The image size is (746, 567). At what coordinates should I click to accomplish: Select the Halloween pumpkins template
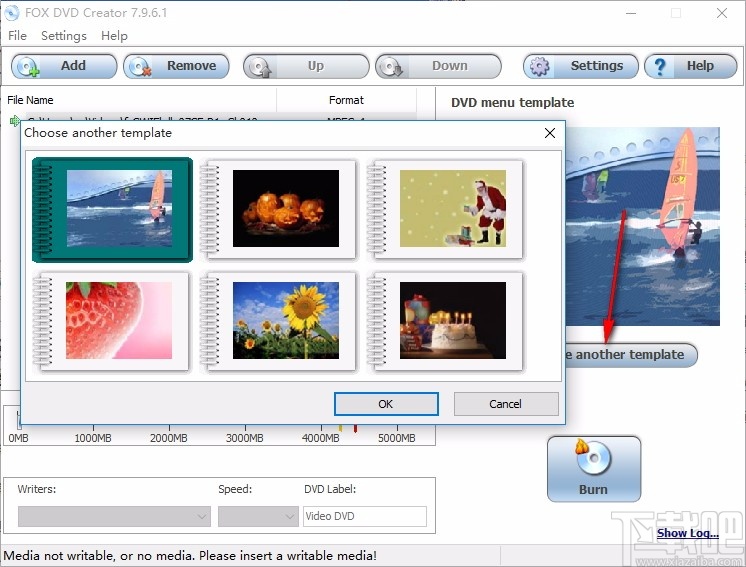(x=278, y=210)
